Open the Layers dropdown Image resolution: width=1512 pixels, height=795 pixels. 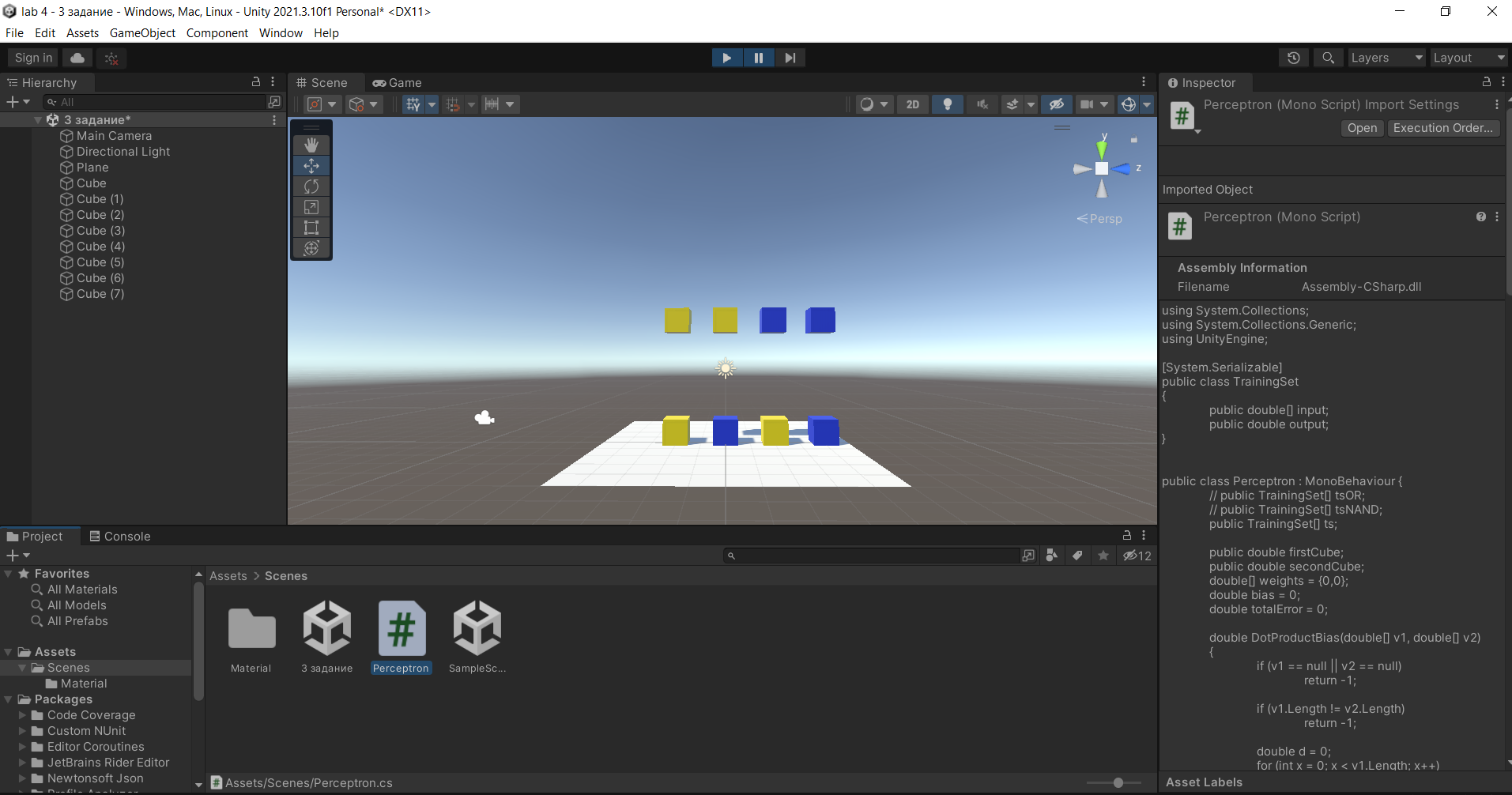click(x=1386, y=57)
